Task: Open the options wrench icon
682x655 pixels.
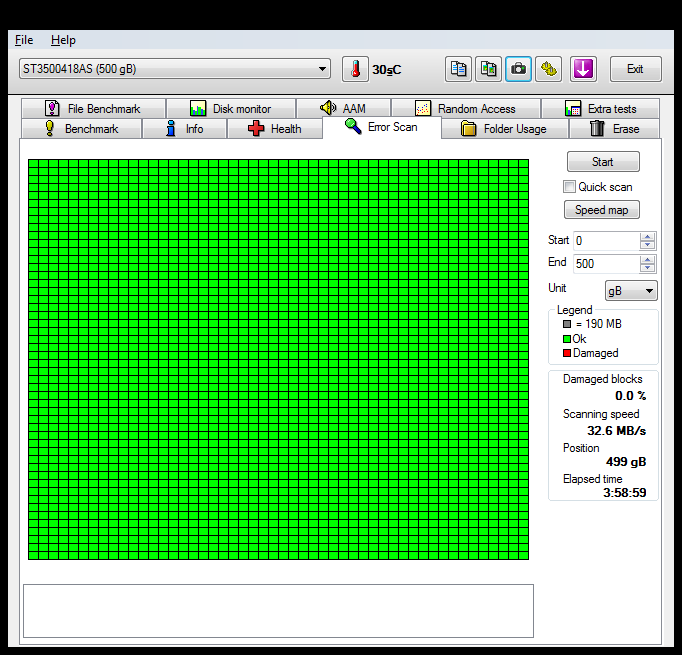Action: point(548,69)
